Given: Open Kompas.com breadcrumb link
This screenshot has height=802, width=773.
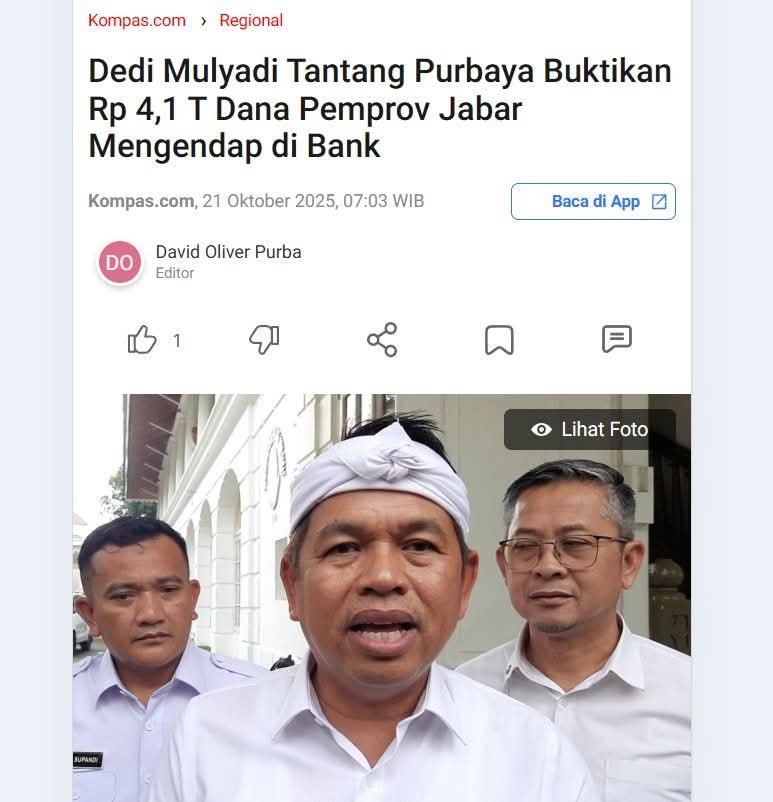Looking at the screenshot, I should point(137,20).
